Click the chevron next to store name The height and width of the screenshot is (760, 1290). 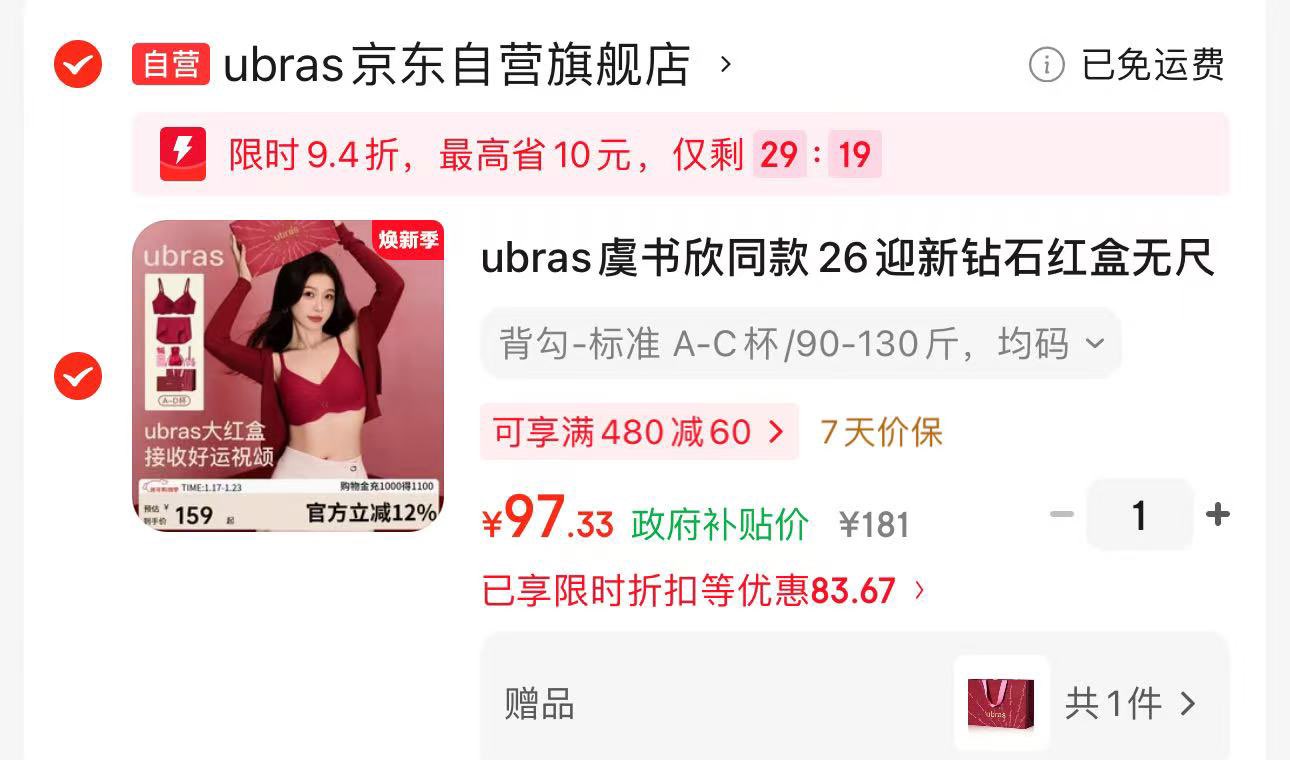point(727,65)
